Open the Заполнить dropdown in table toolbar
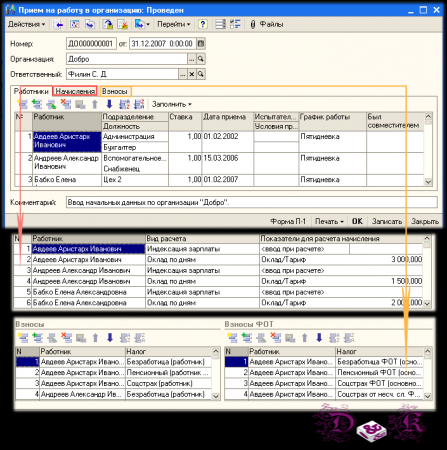The width and height of the screenshot is (447, 450). 172,104
